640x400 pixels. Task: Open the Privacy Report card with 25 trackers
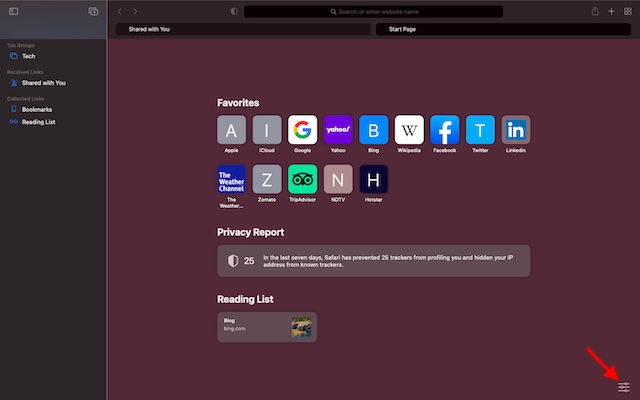point(373,261)
